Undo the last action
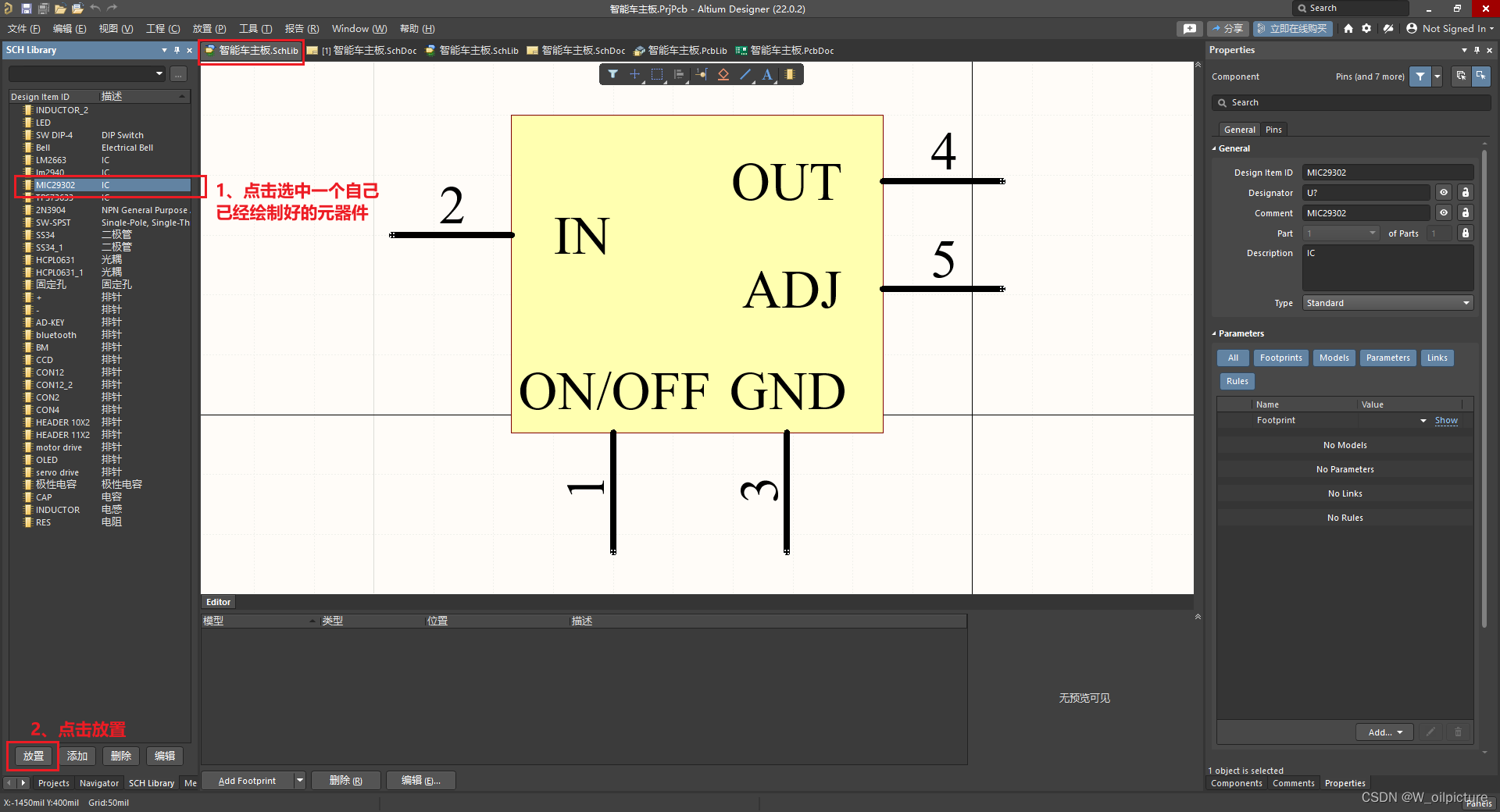1500x812 pixels. [95, 9]
